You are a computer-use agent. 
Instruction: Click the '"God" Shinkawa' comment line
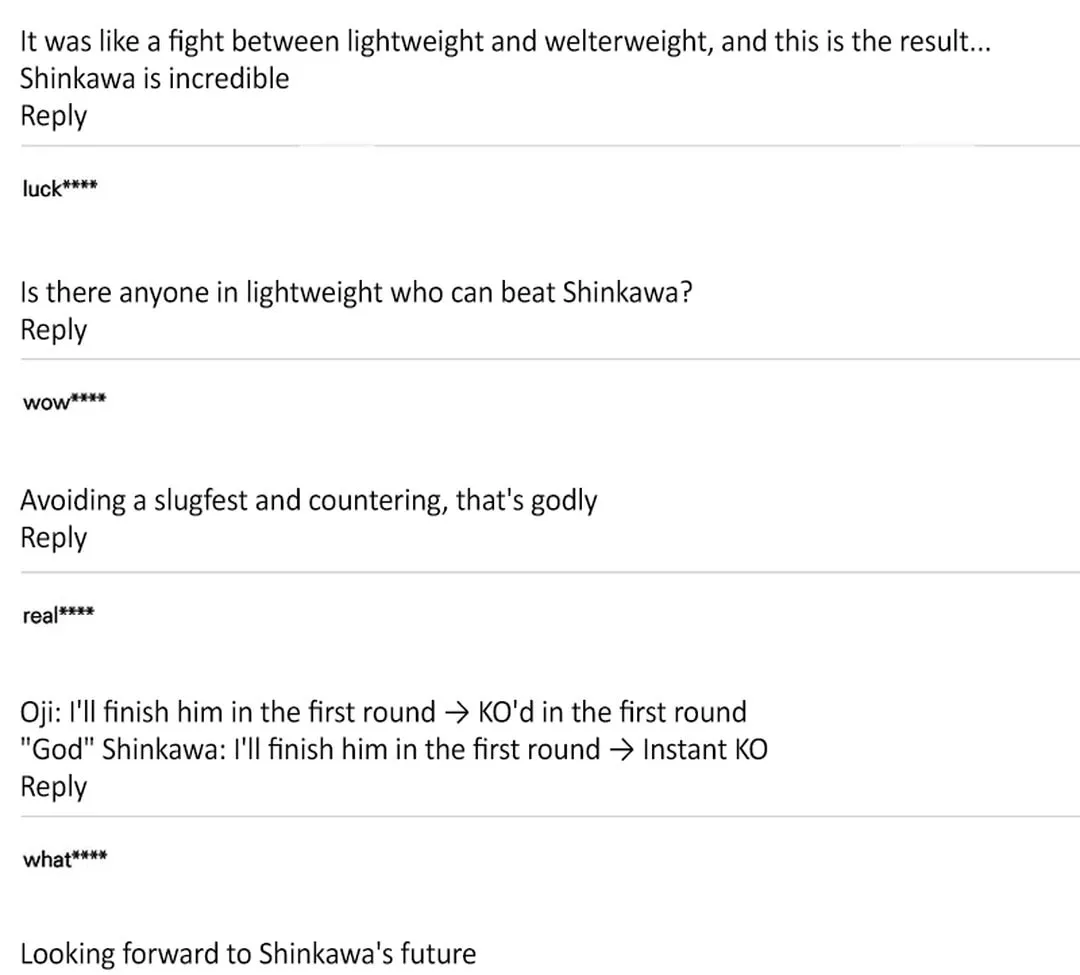(x=394, y=749)
